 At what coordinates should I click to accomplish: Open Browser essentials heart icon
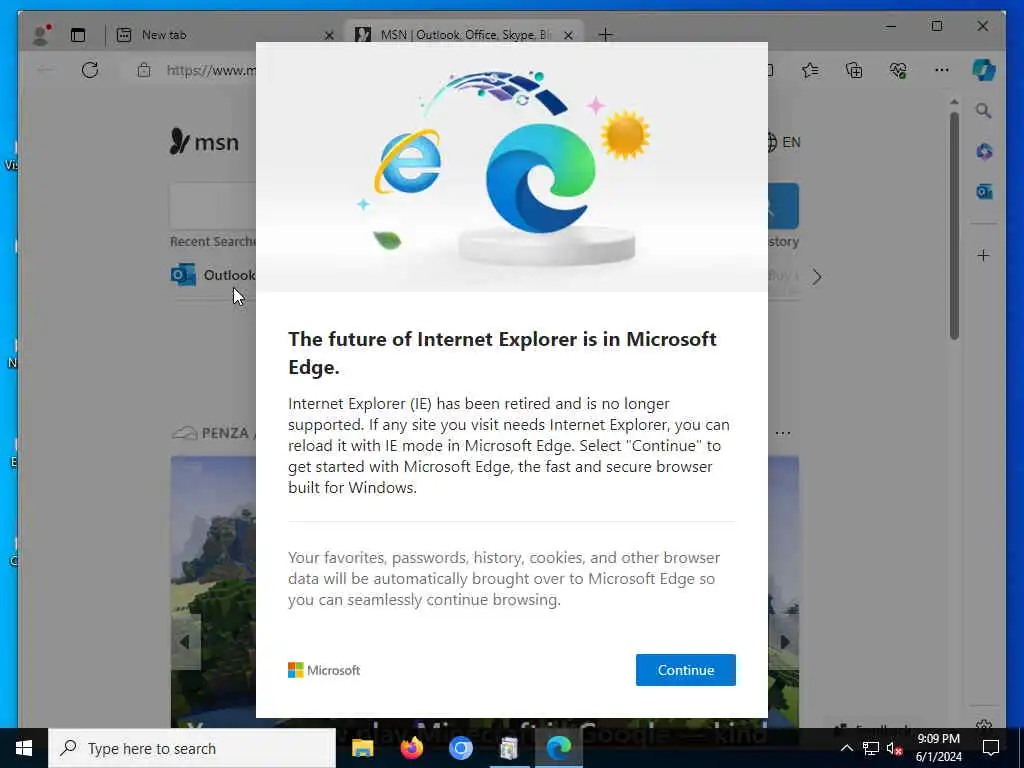pyautogui.click(x=898, y=70)
